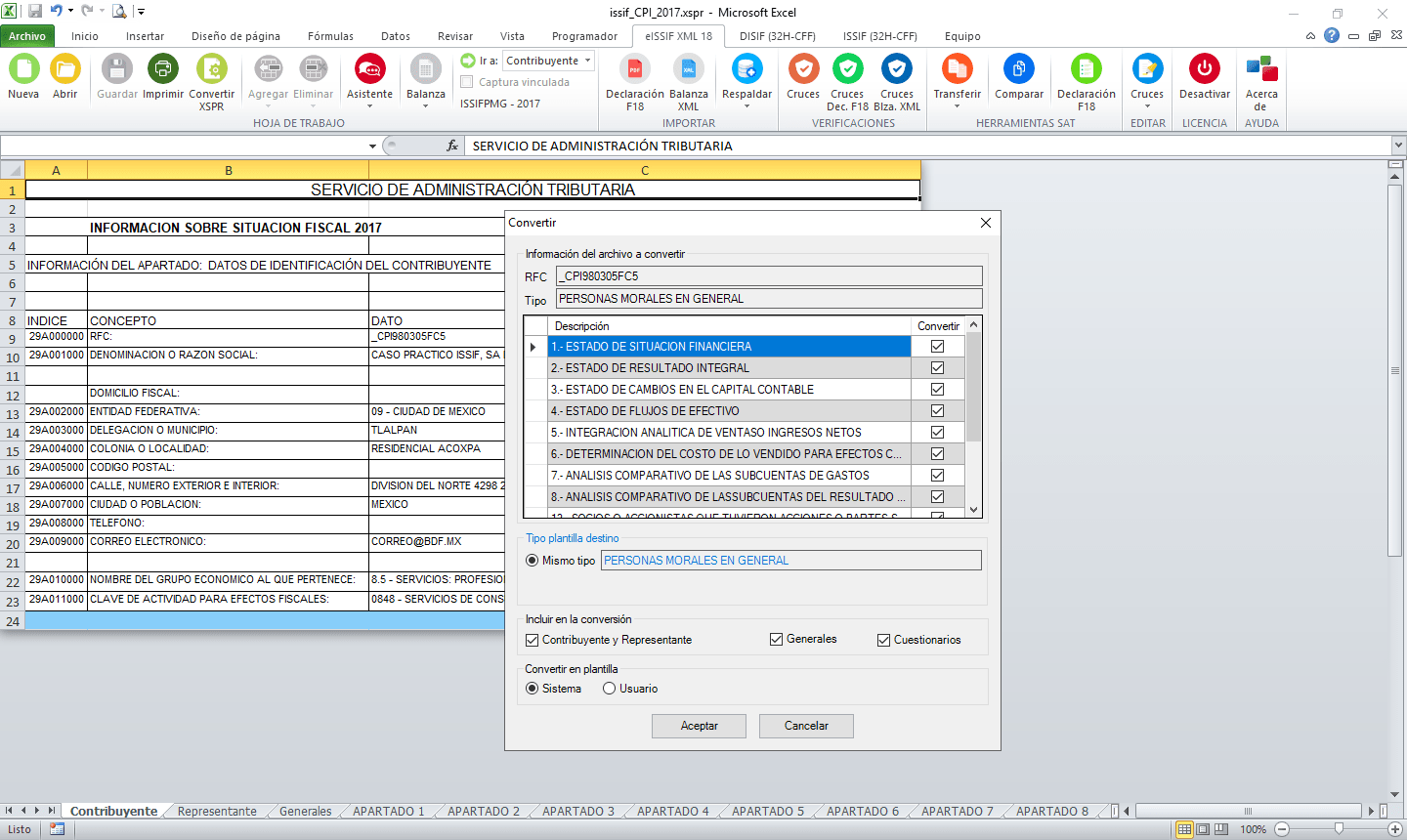Import Balanza XML file

pos(689,69)
